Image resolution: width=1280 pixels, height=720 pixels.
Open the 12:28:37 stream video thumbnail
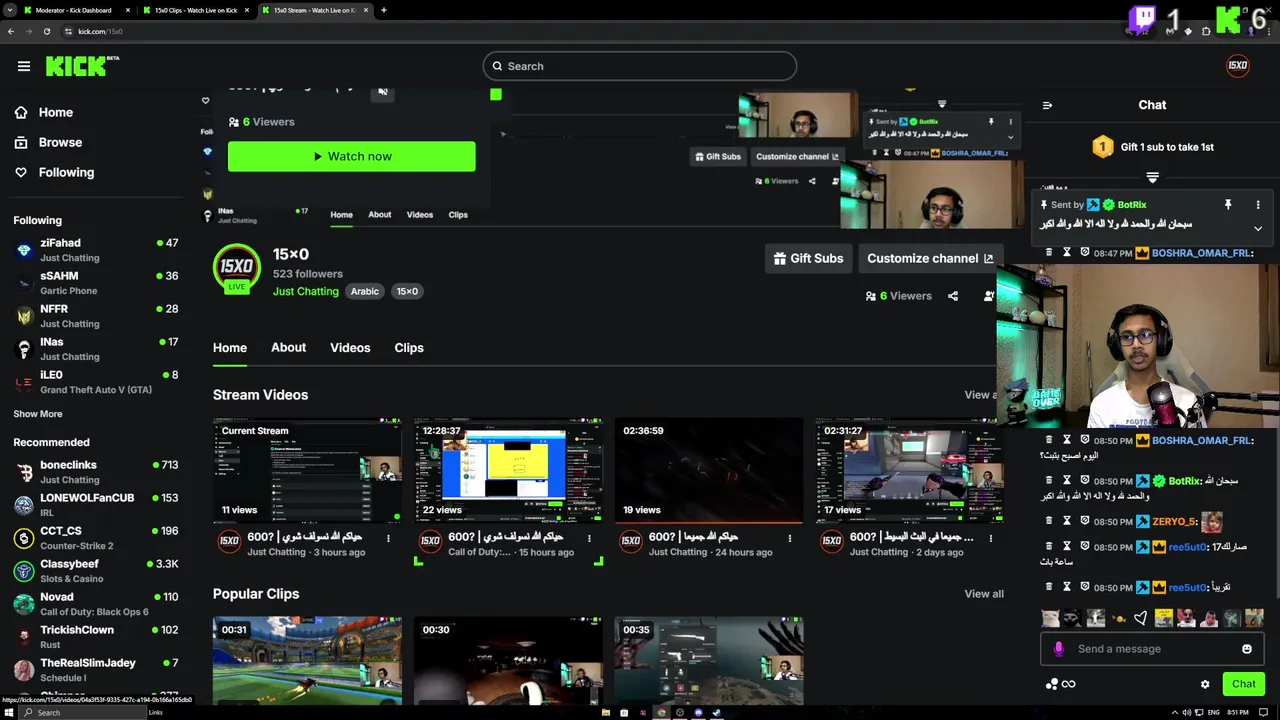[x=508, y=472]
